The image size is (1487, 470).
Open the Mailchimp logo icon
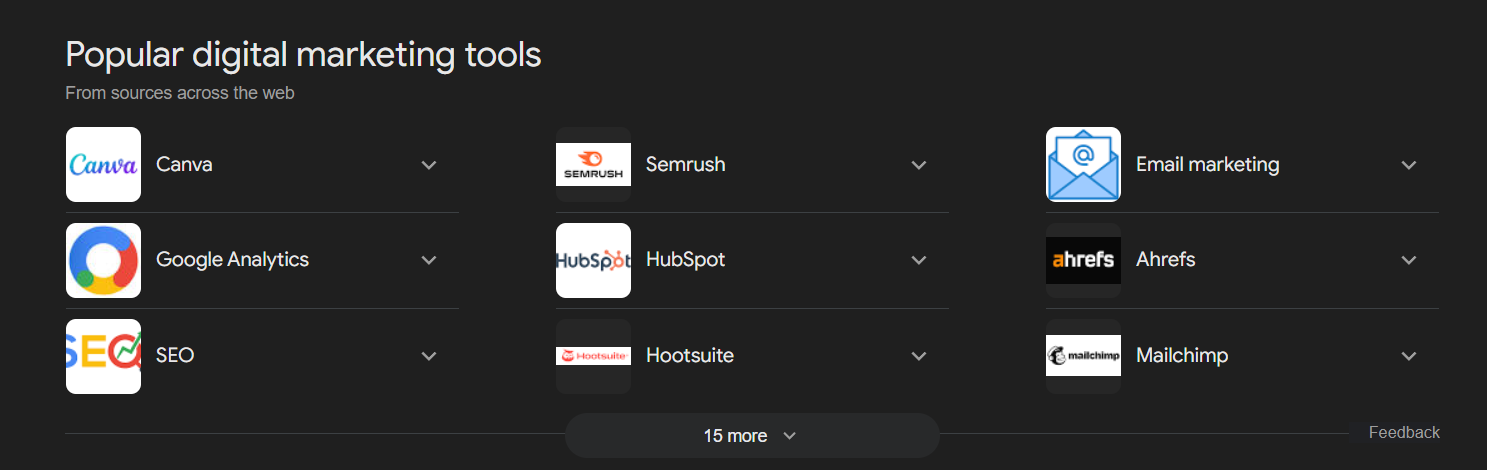pos(1083,356)
